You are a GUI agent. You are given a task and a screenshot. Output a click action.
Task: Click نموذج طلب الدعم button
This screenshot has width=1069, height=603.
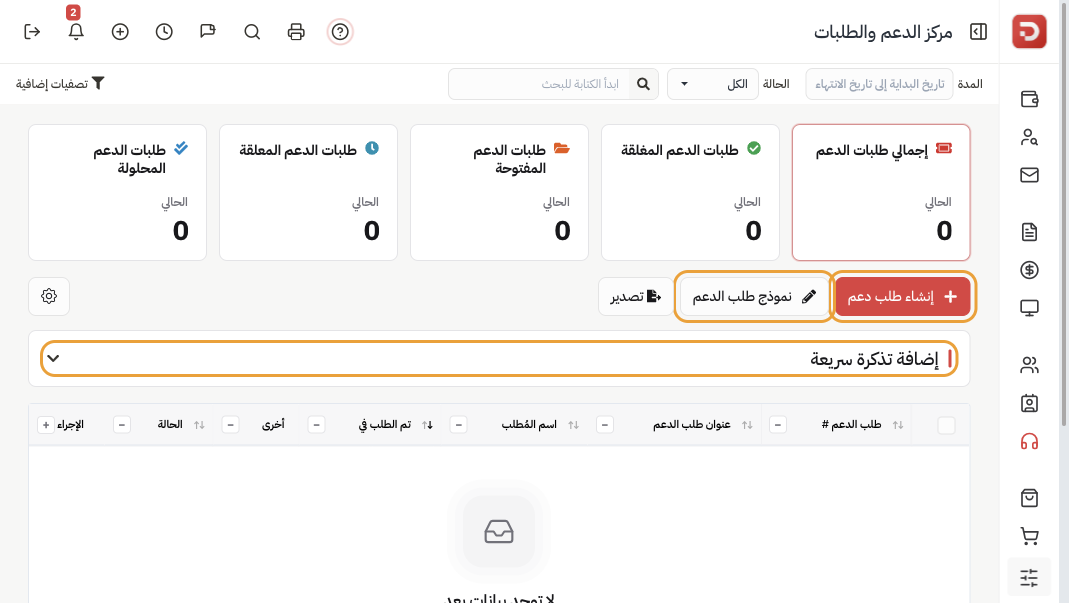pyautogui.click(x=753, y=296)
